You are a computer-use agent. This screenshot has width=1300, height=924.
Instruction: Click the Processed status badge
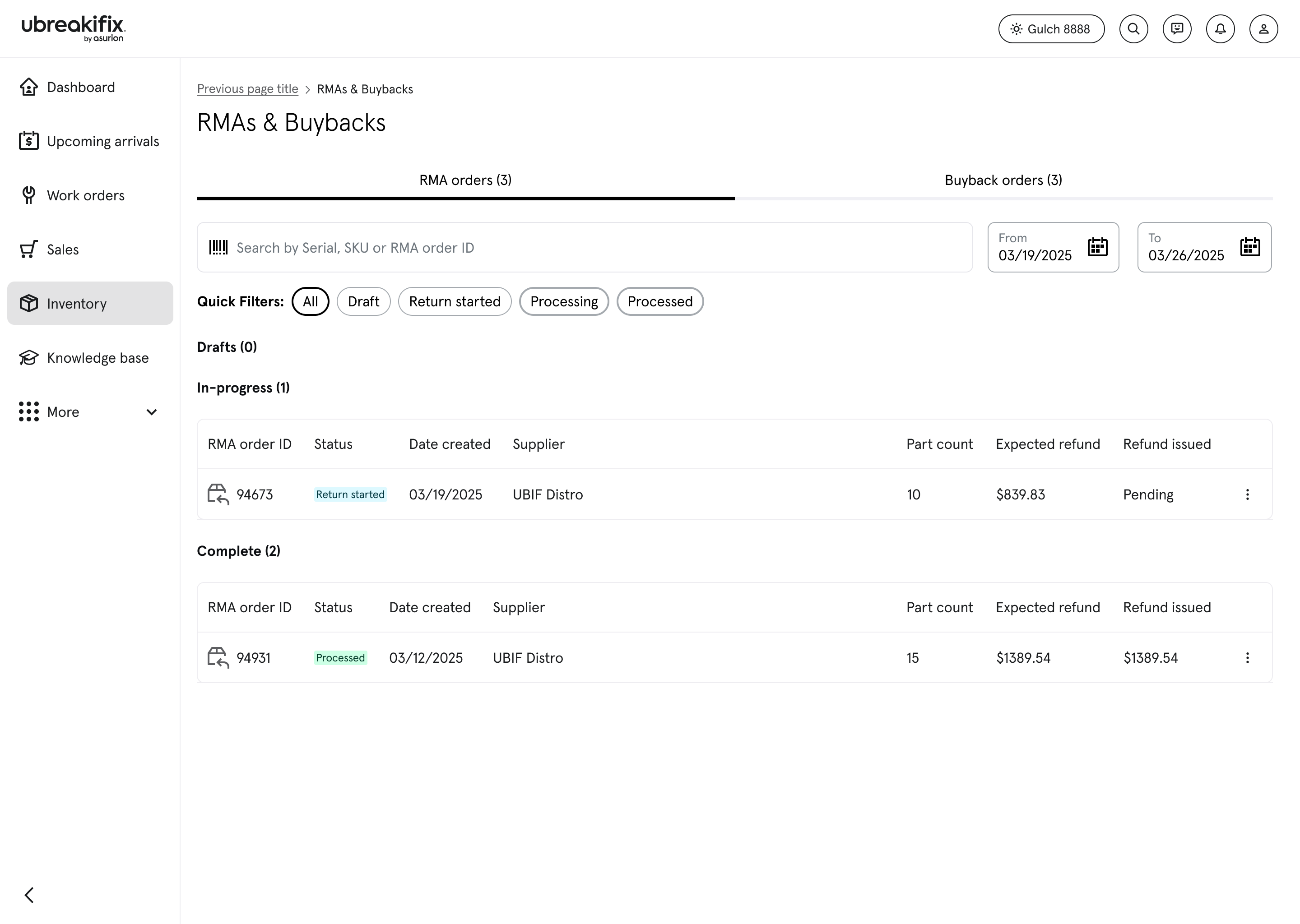point(340,658)
